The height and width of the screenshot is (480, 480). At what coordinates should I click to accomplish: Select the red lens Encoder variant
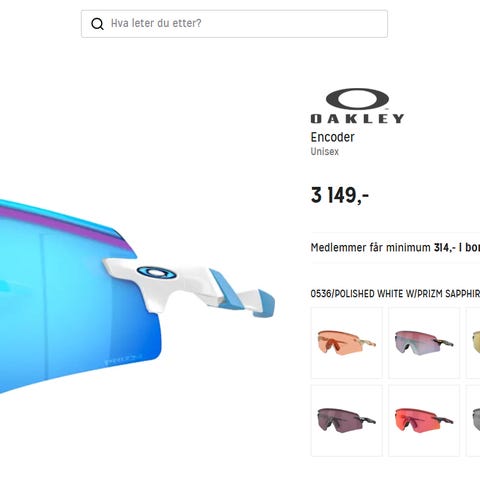[x=424, y=420]
